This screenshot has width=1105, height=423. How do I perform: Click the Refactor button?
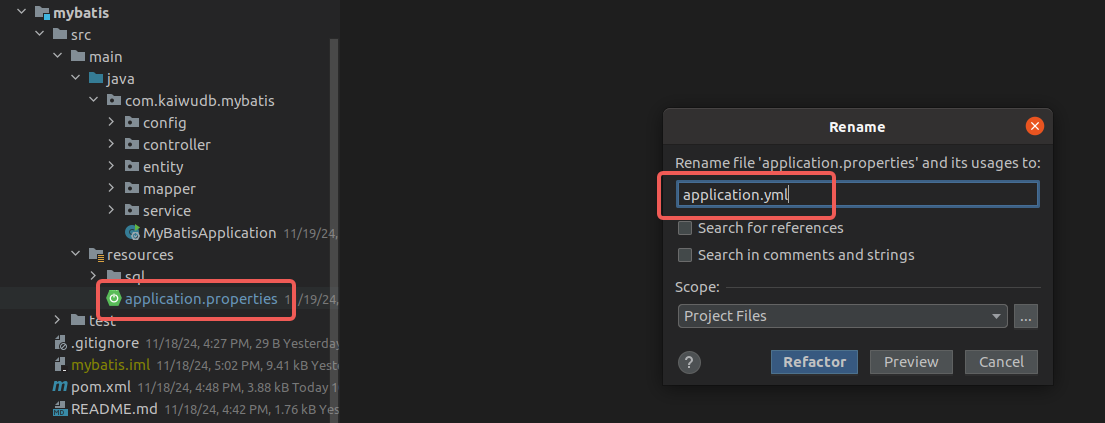(814, 362)
